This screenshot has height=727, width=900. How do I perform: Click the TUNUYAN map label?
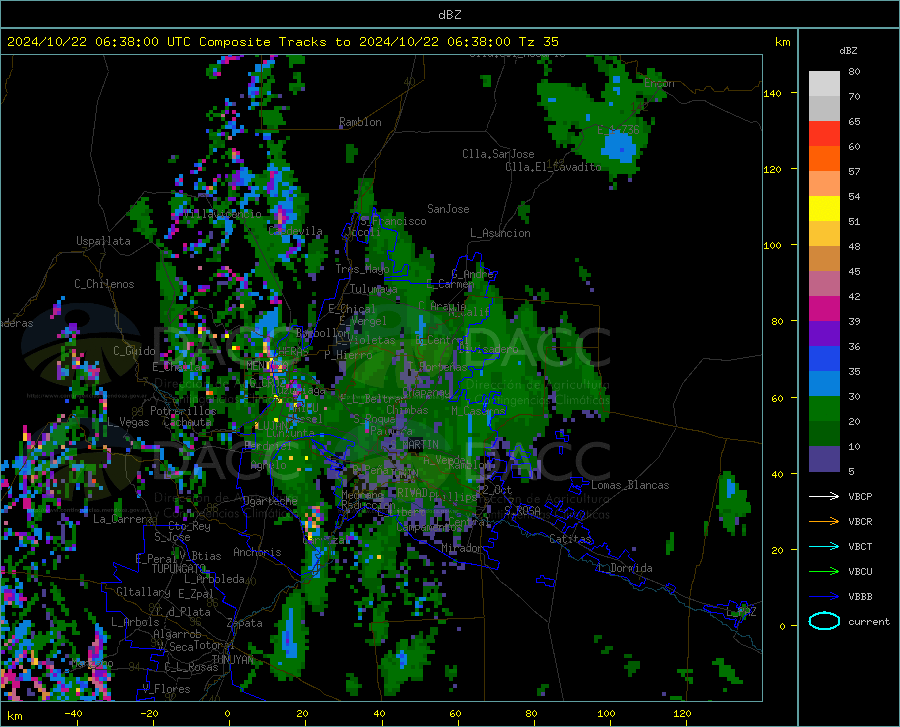(x=232, y=660)
